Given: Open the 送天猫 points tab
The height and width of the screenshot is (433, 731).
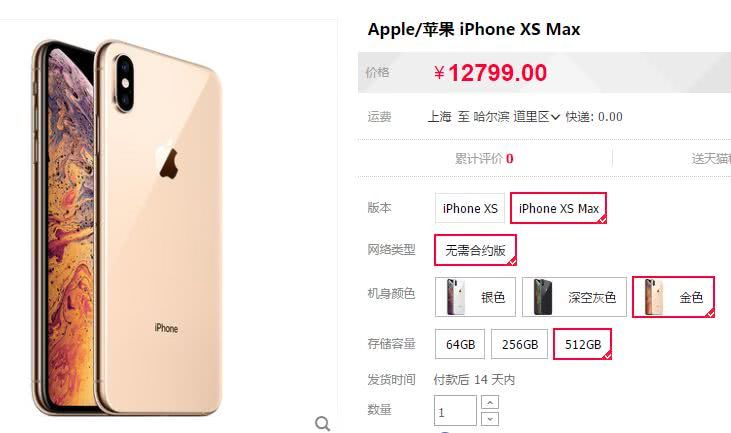Looking at the screenshot, I should (x=711, y=158).
